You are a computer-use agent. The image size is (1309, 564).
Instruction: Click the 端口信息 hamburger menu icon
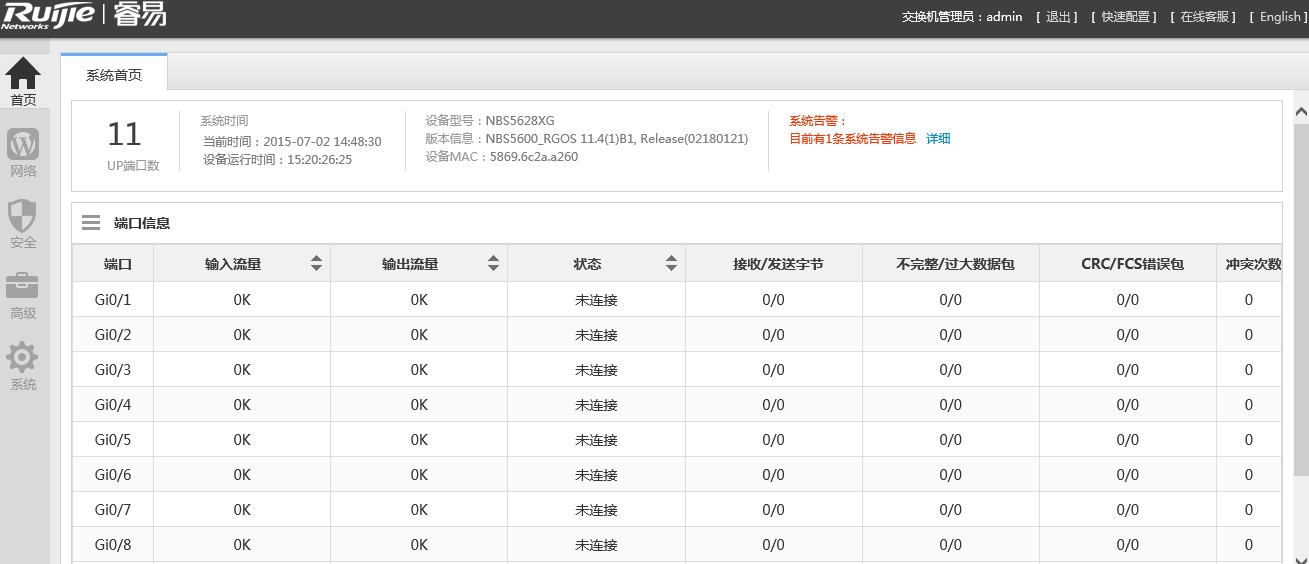tap(91, 223)
